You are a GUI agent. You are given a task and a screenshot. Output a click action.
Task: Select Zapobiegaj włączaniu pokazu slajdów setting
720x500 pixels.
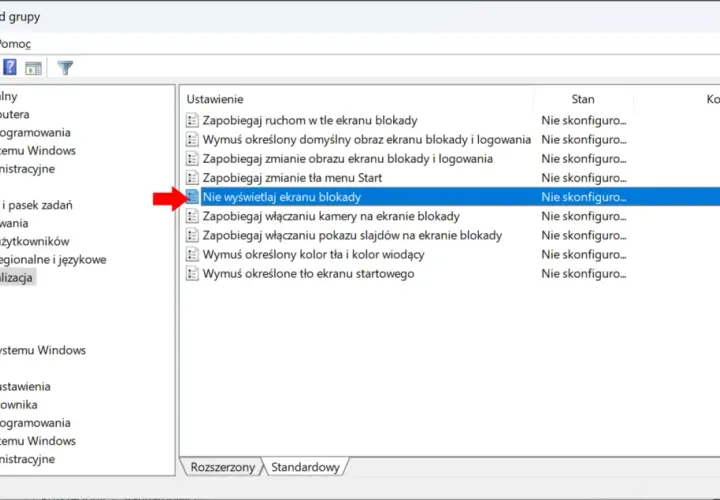352,236
